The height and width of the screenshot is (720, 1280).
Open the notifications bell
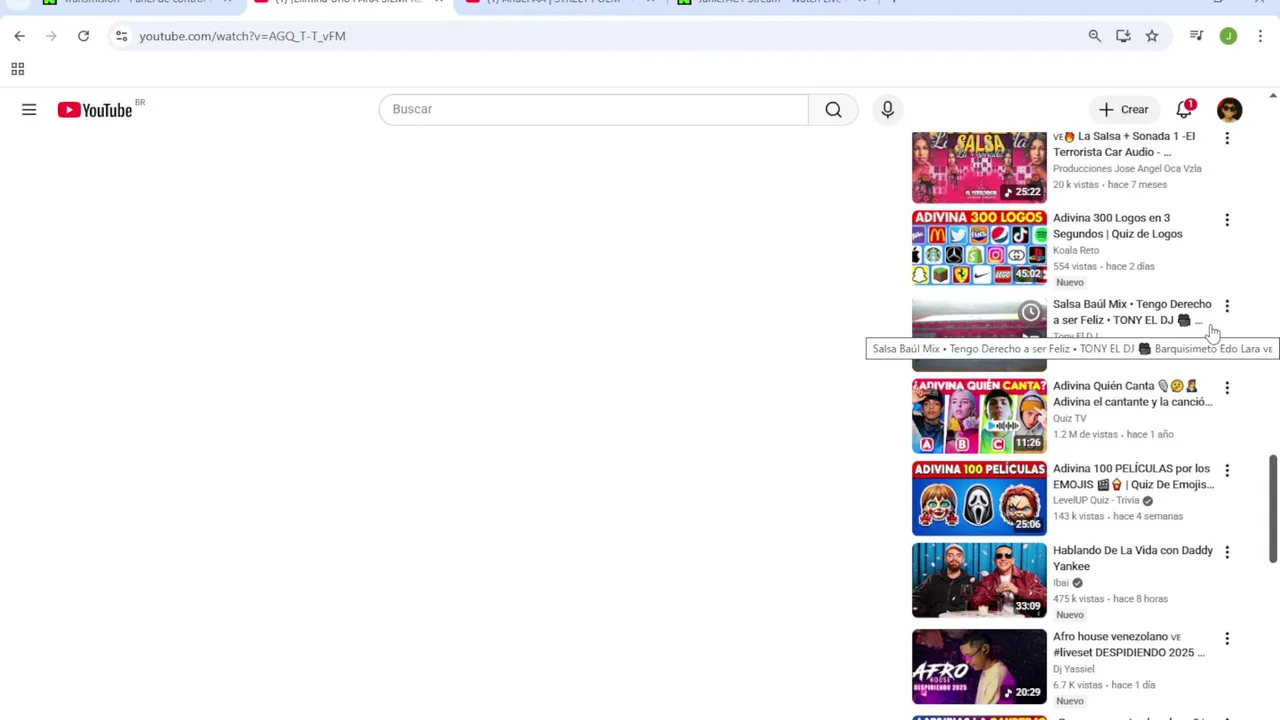point(1184,109)
